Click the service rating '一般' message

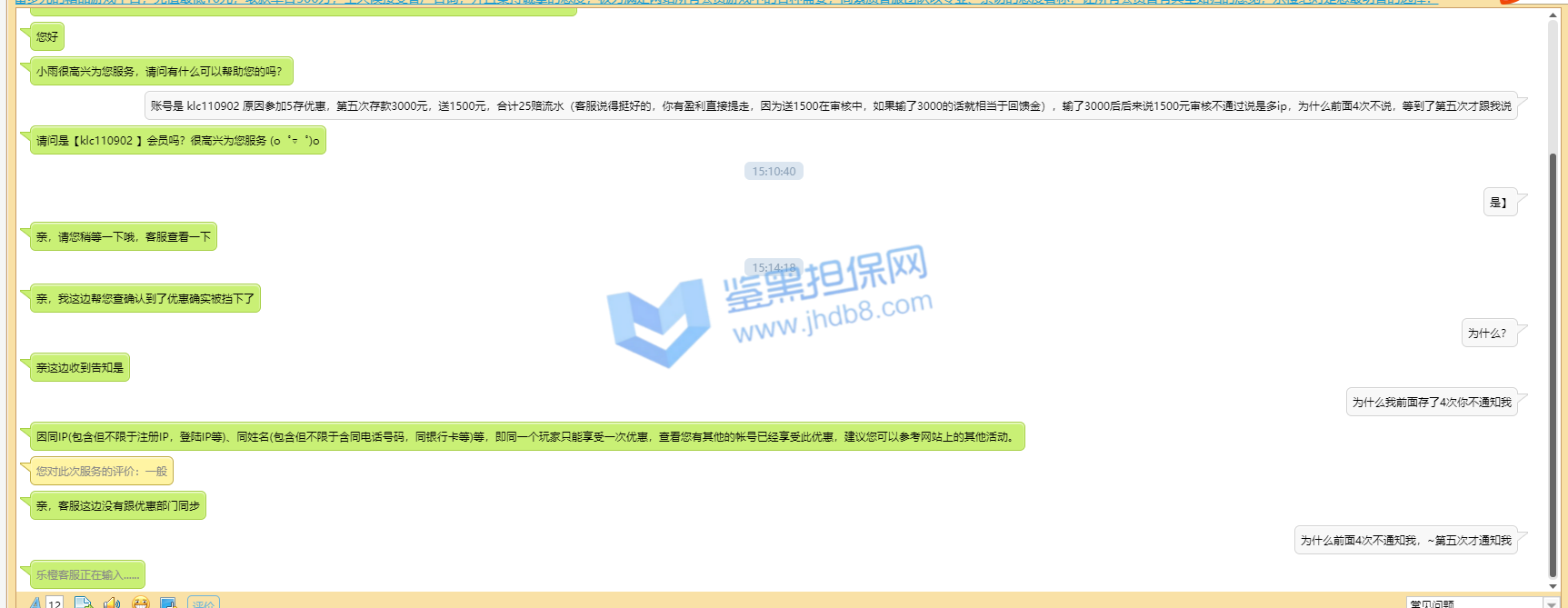[x=102, y=472]
